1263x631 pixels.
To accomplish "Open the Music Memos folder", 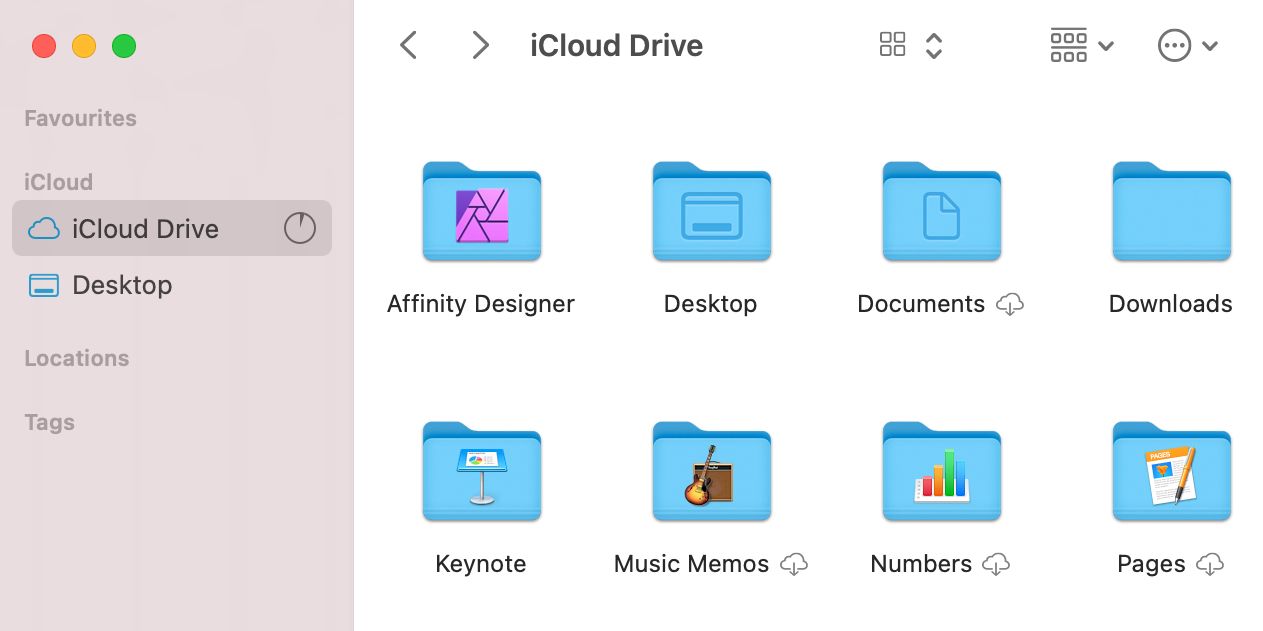I will click(711, 472).
